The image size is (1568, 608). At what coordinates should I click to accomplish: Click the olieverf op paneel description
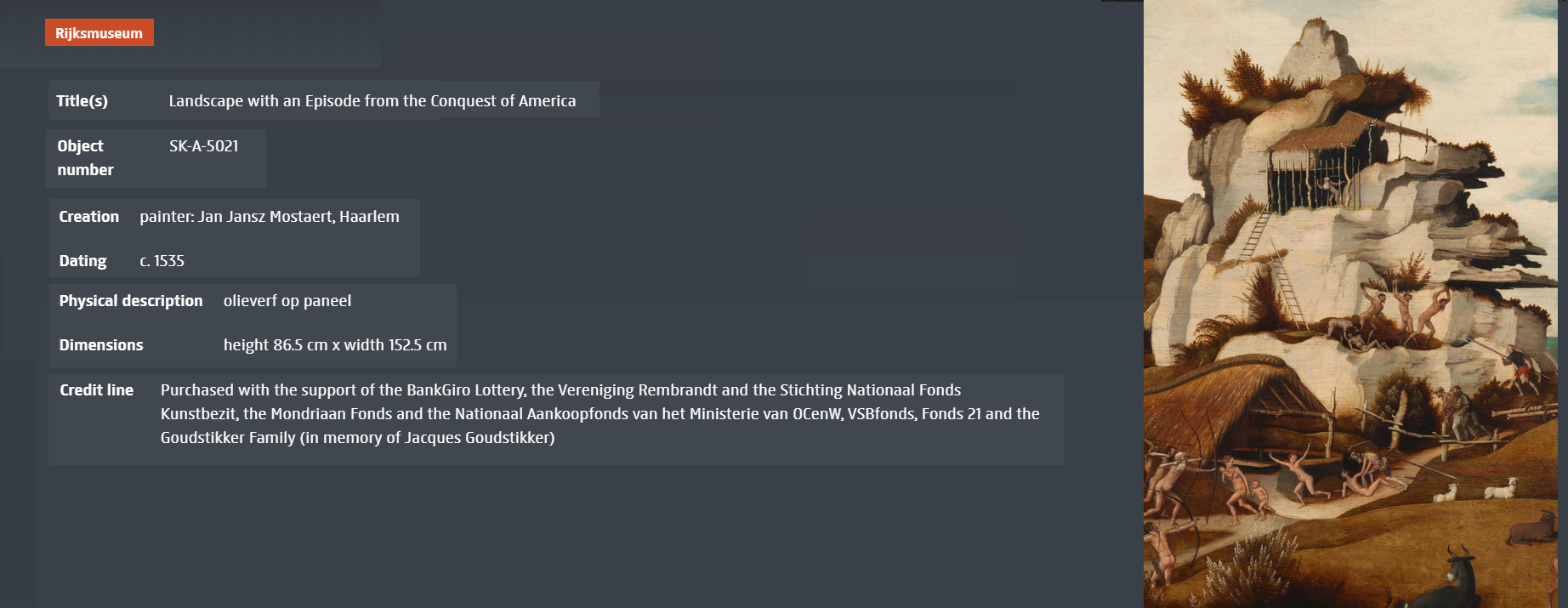pyautogui.click(x=287, y=301)
